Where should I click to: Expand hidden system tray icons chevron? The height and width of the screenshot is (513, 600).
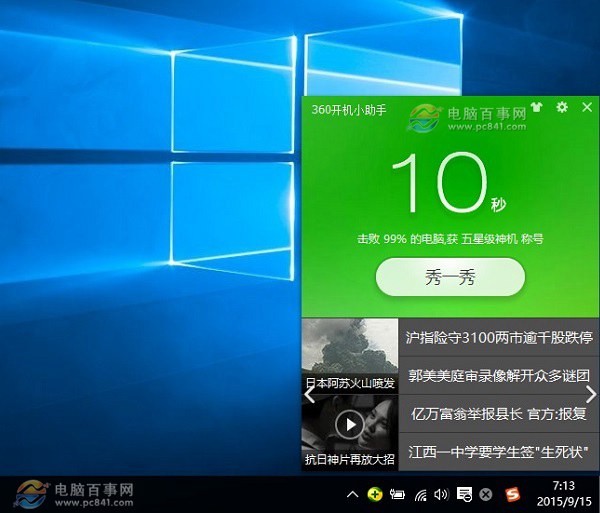[352, 494]
